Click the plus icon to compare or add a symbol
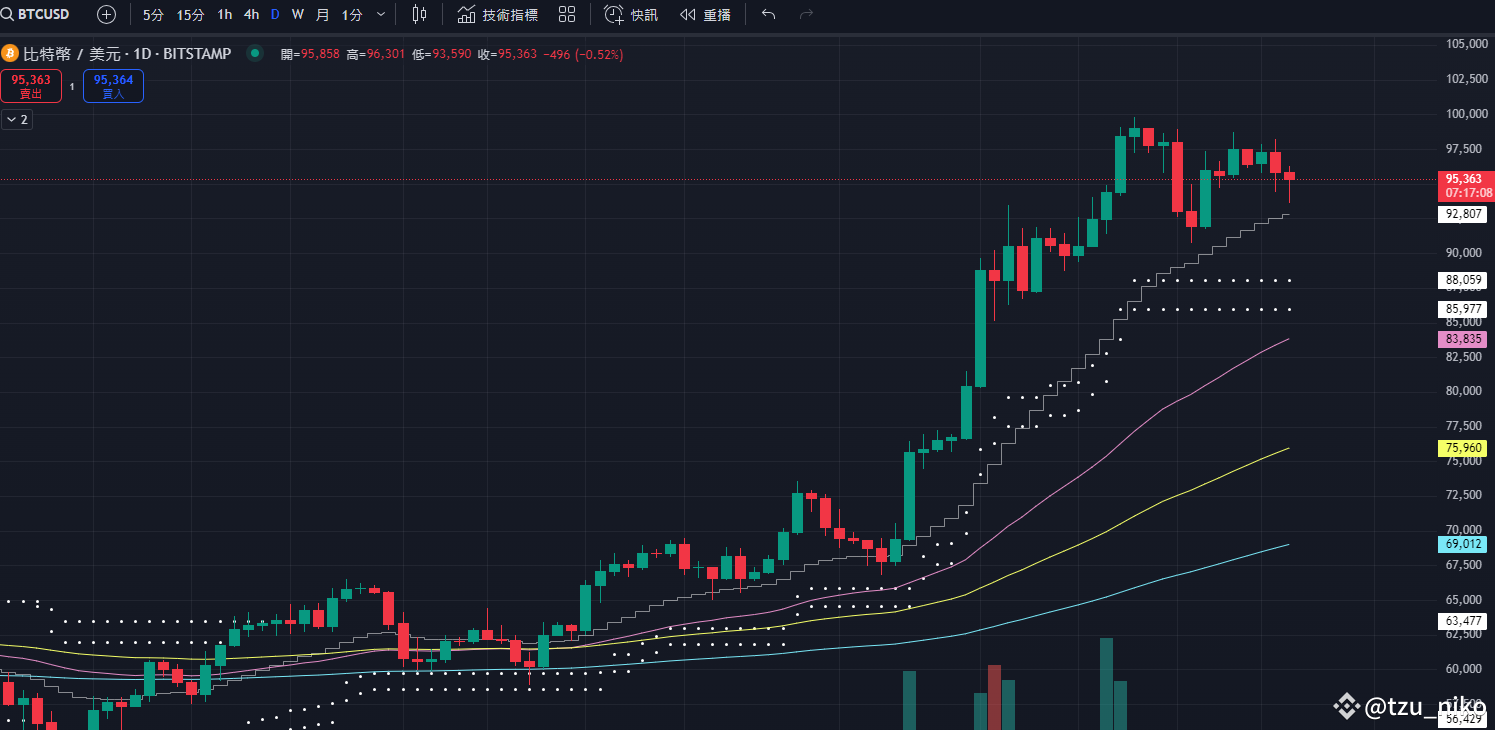Viewport: 1495px width, 730px height. click(106, 15)
